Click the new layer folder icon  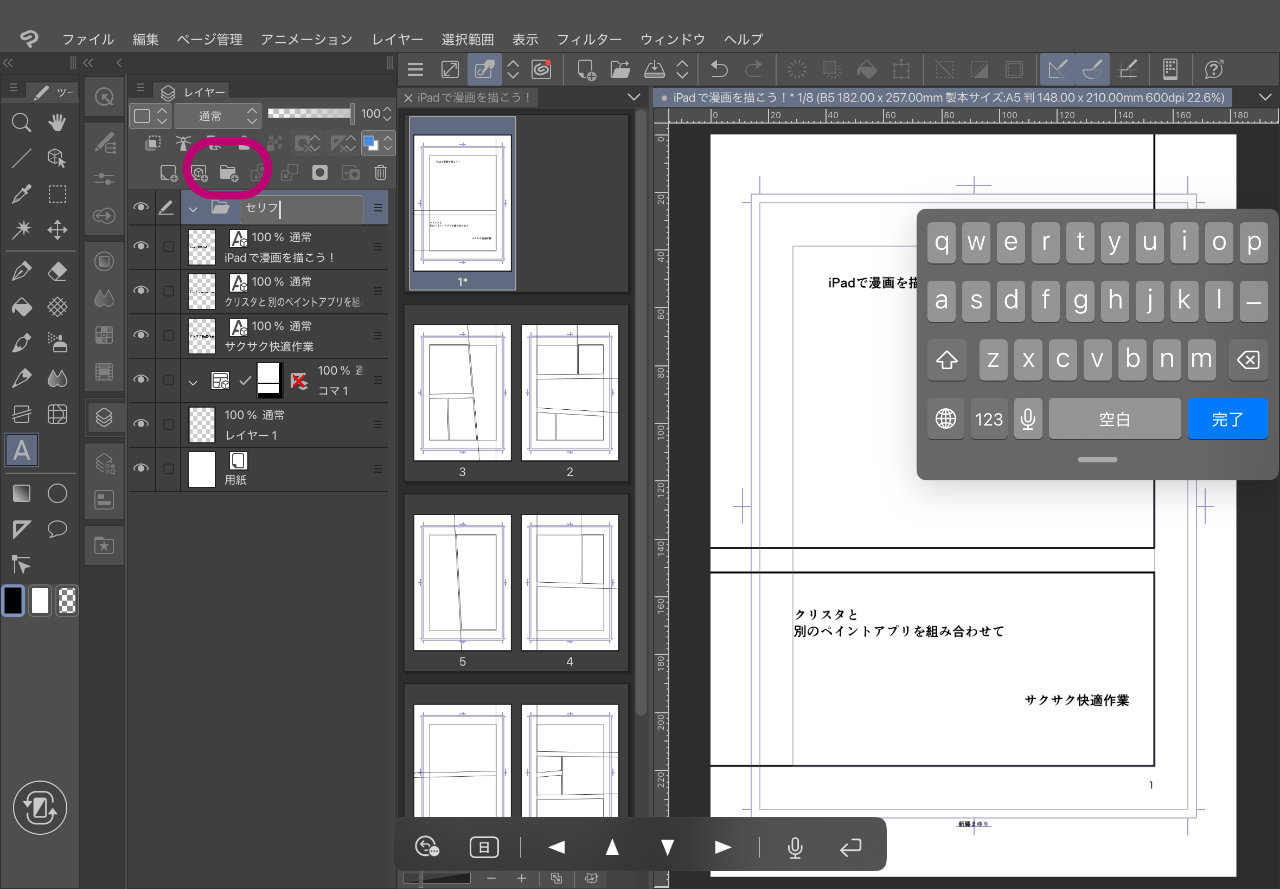click(228, 172)
